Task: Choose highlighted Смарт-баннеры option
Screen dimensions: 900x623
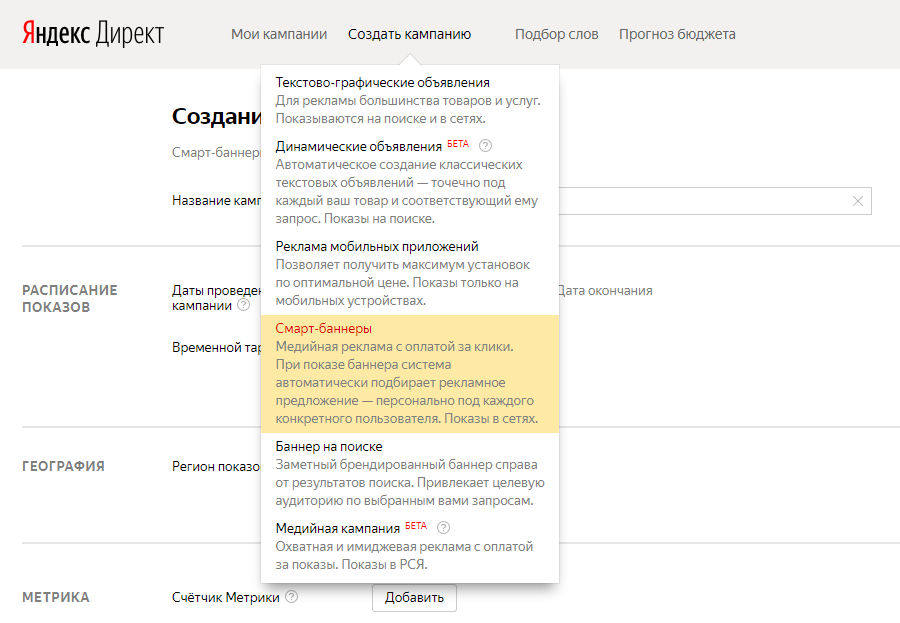Action: (410, 373)
